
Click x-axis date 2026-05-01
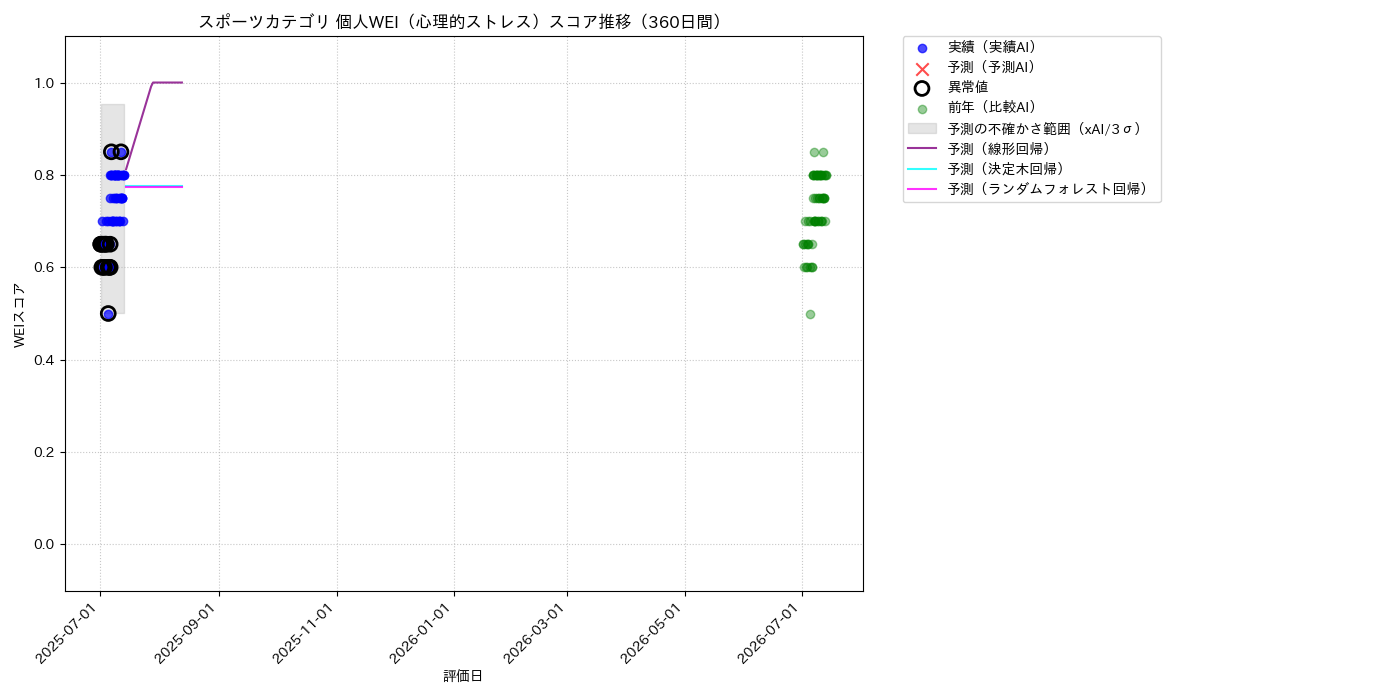[x=655, y=632]
